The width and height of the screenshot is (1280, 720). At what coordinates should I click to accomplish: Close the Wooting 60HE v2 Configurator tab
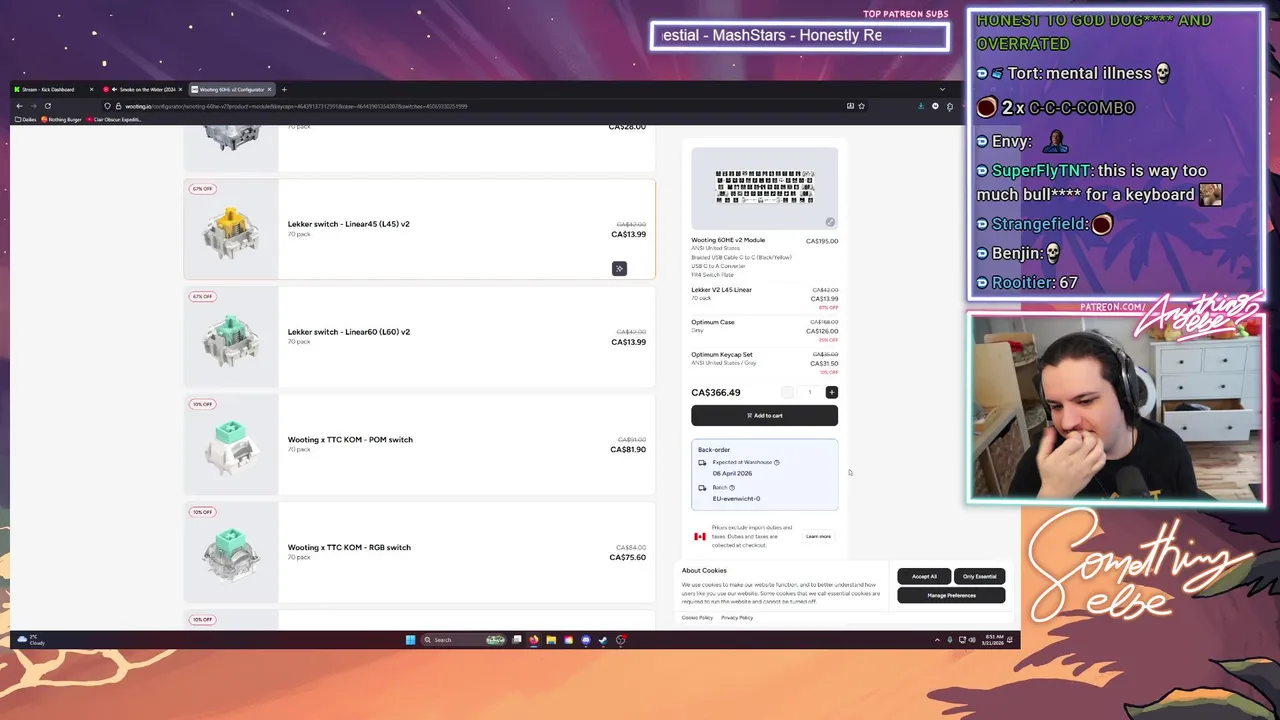[x=269, y=90]
